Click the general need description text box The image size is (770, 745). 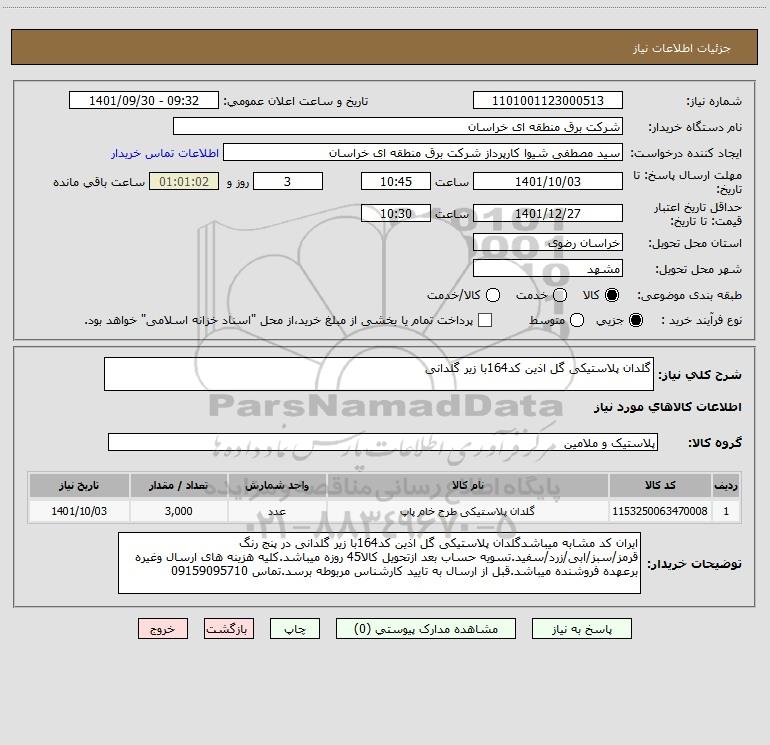pyautogui.click(x=379, y=374)
